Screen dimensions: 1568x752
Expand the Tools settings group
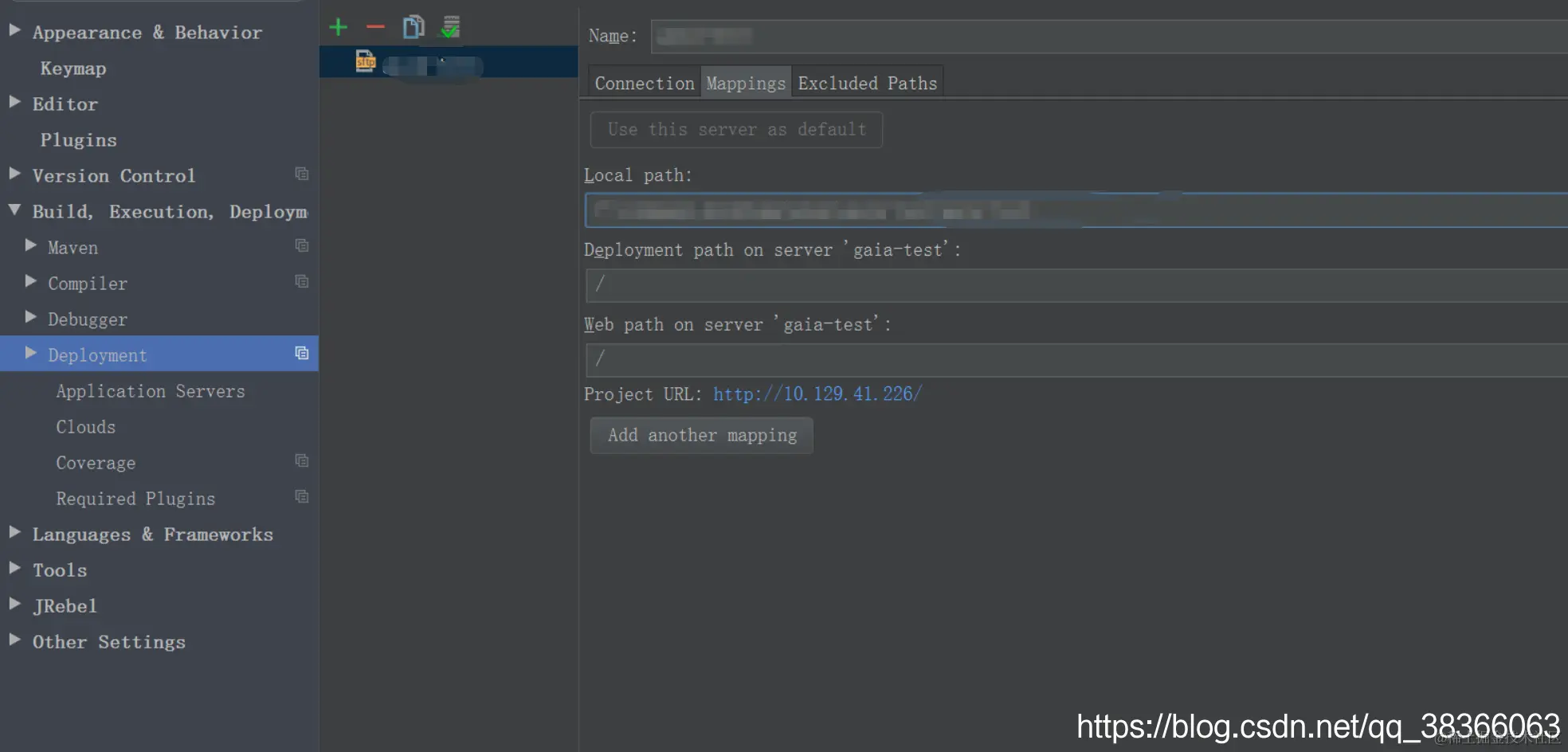tap(14, 568)
